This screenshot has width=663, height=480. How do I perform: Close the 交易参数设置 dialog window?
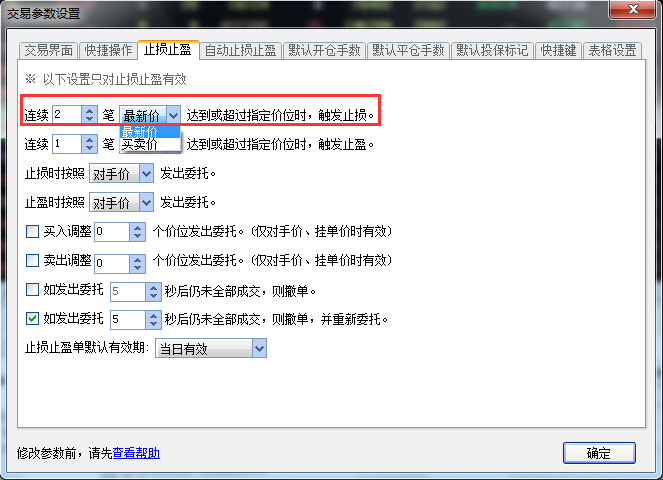[633, 9]
